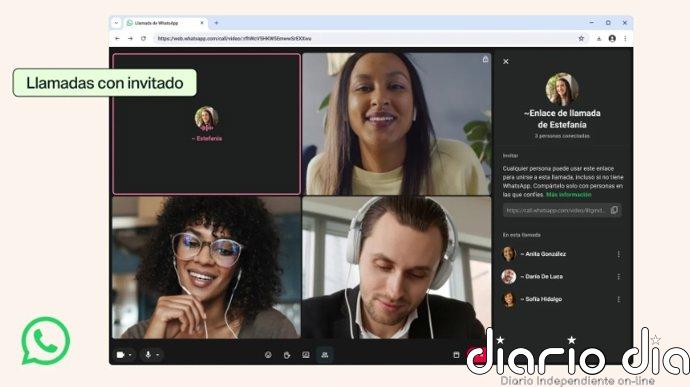690x387 pixels.
Task: Click Estefanía's profile photo in side panel
Action: point(562,88)
